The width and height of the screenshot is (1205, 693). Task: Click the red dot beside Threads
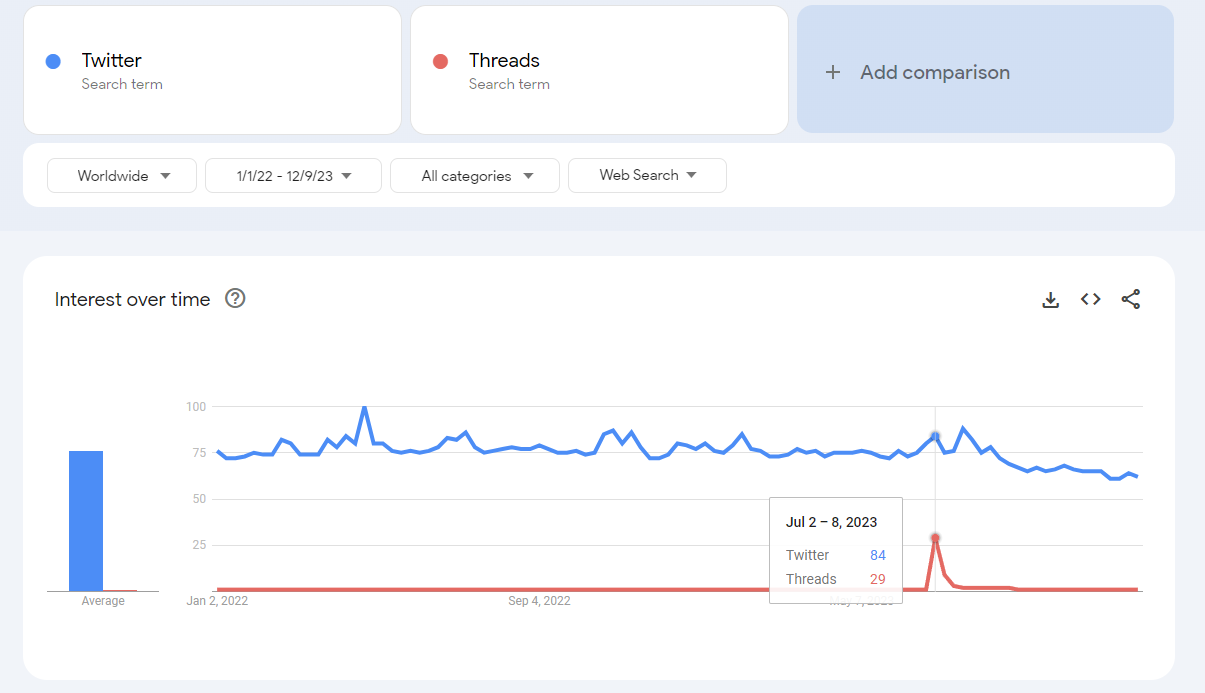[440, 61]
